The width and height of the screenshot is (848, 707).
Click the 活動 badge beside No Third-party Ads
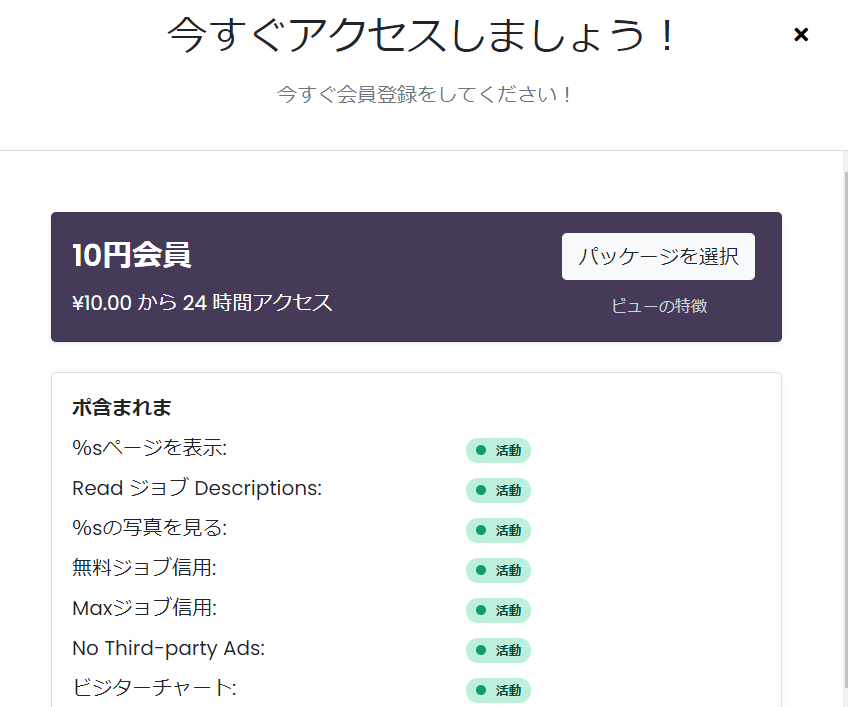(x=498, y=650)
